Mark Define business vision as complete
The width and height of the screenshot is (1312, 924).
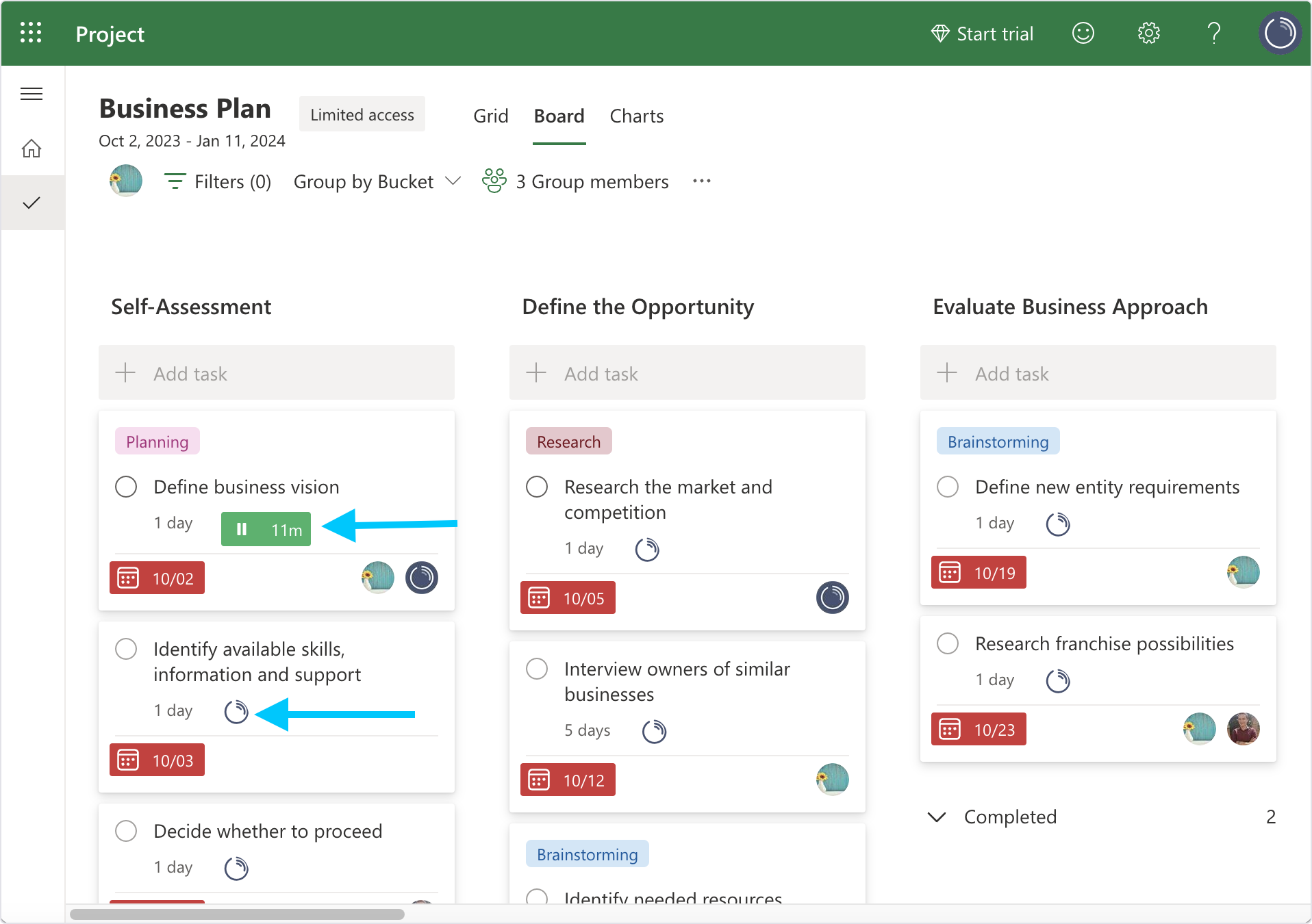tap(126, 487)
